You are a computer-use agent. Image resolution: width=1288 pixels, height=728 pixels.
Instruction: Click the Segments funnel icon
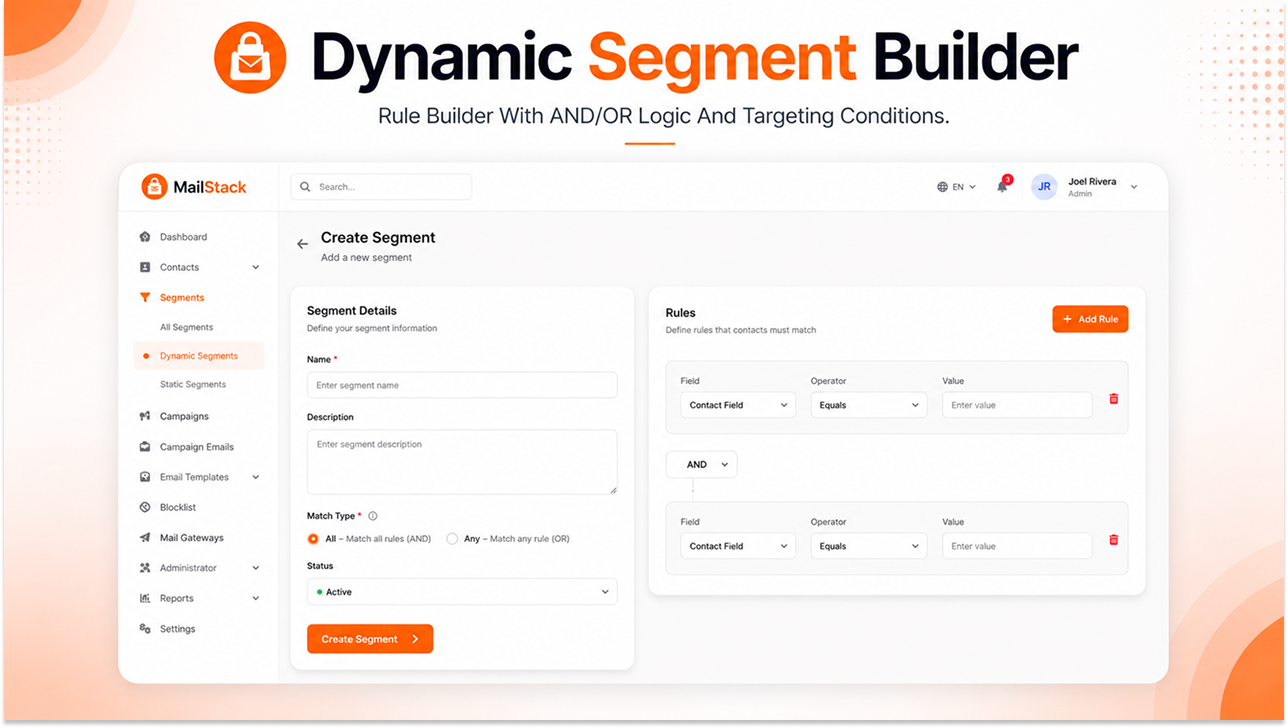point(145,297)
